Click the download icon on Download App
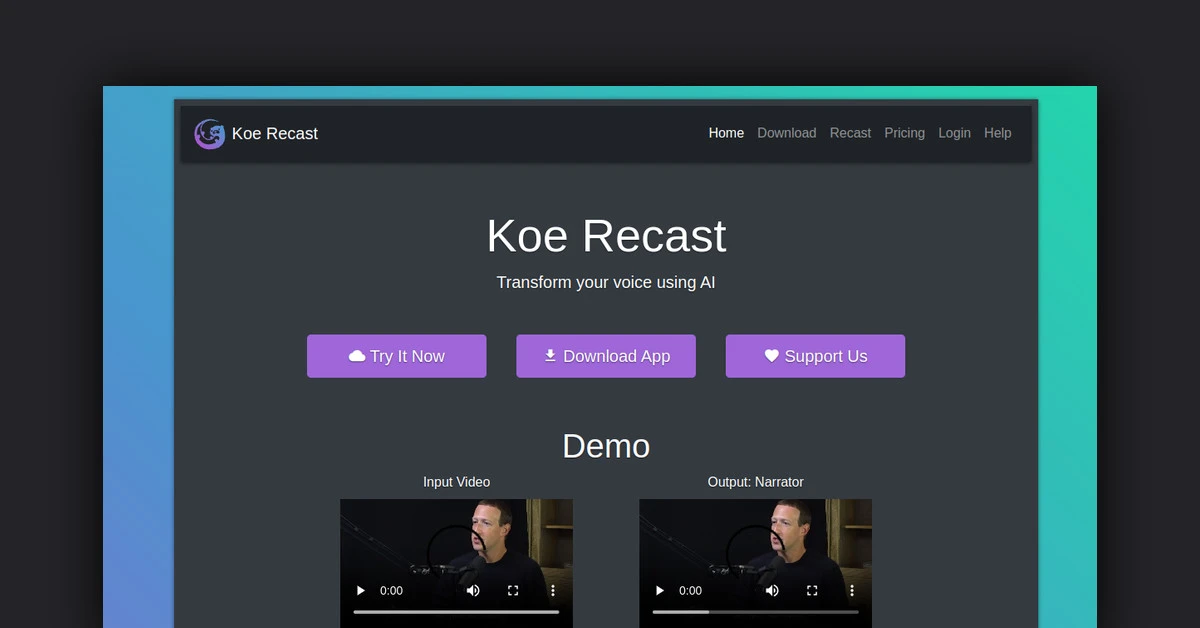Viewport: 1200px width, 628px height. click(550, 355)
